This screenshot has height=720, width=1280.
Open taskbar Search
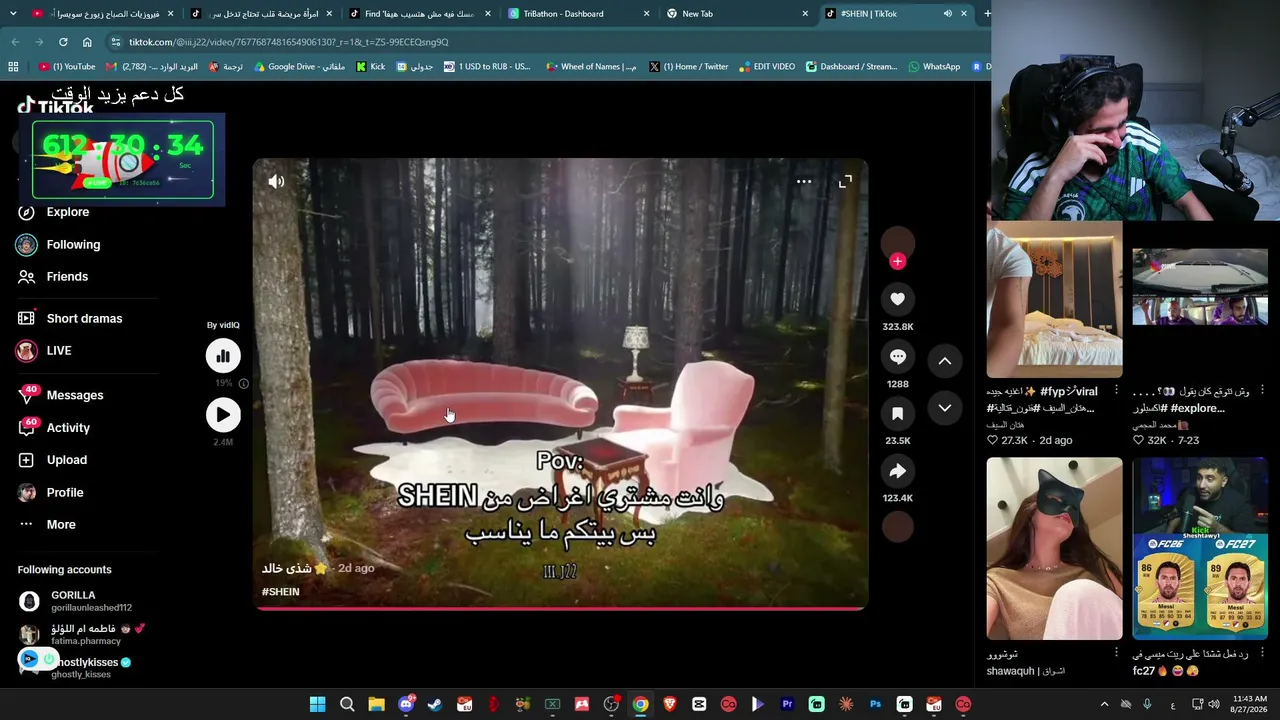point(347,704)
